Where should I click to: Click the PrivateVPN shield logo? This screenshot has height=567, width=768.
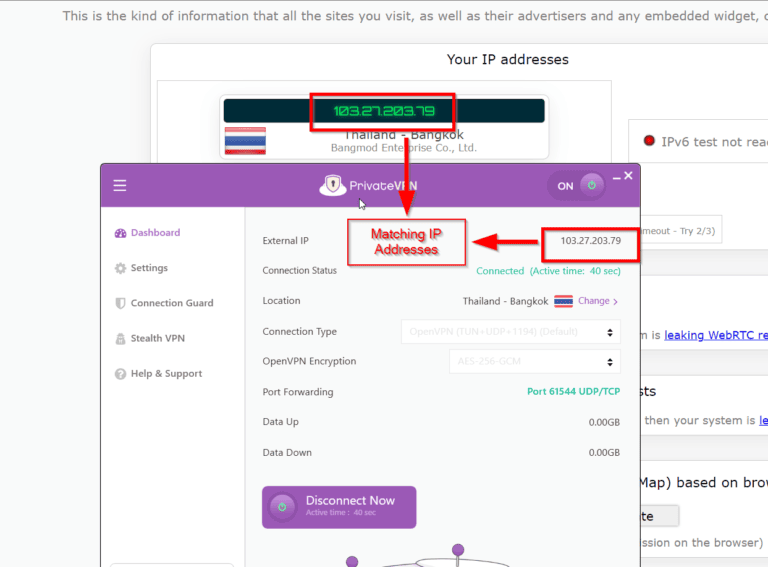pos(332,185)
